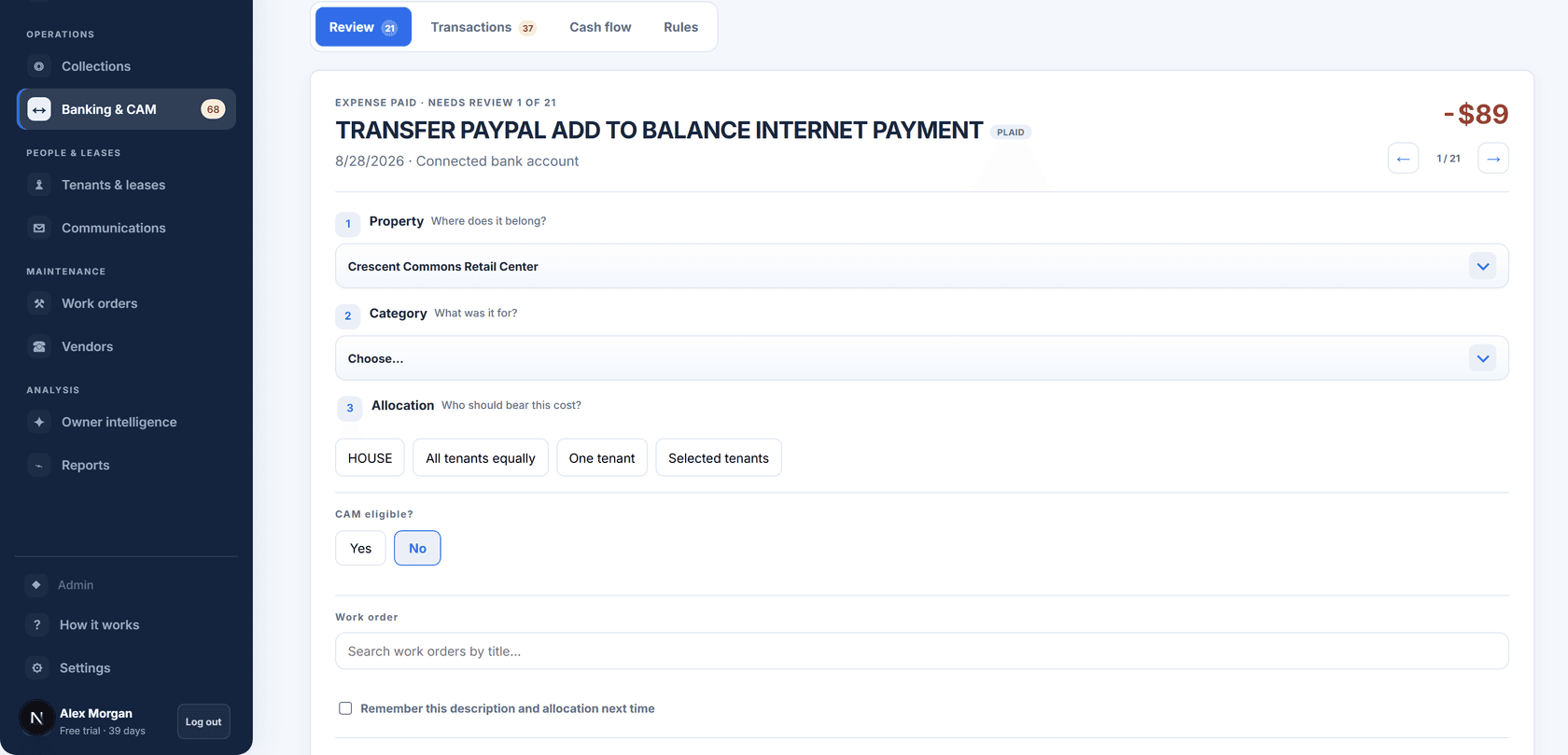
Task: Open the Category Choose... dropdown
Action: tap(921, 358)
